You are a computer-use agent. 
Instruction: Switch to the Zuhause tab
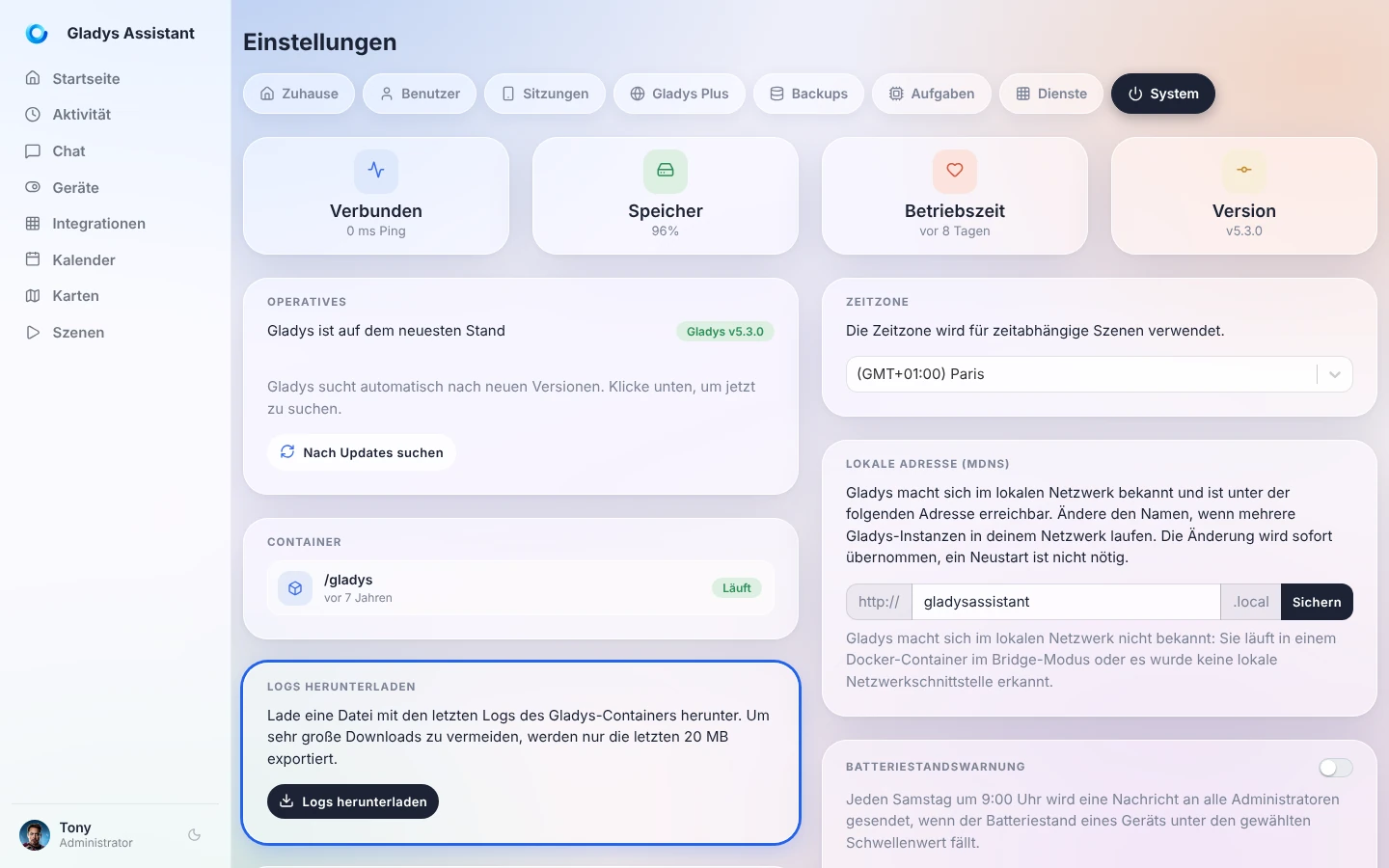click(299, 94)
